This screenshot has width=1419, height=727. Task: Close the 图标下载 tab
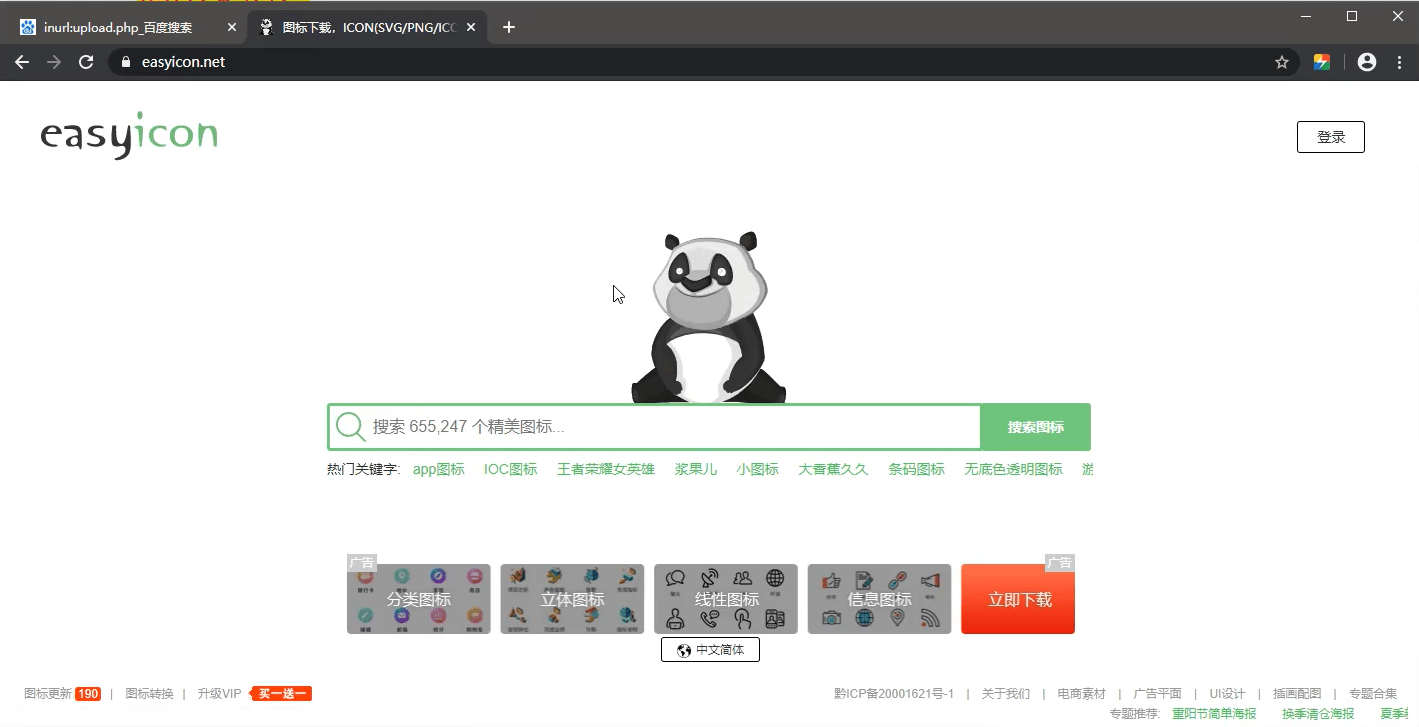(471, 27)
